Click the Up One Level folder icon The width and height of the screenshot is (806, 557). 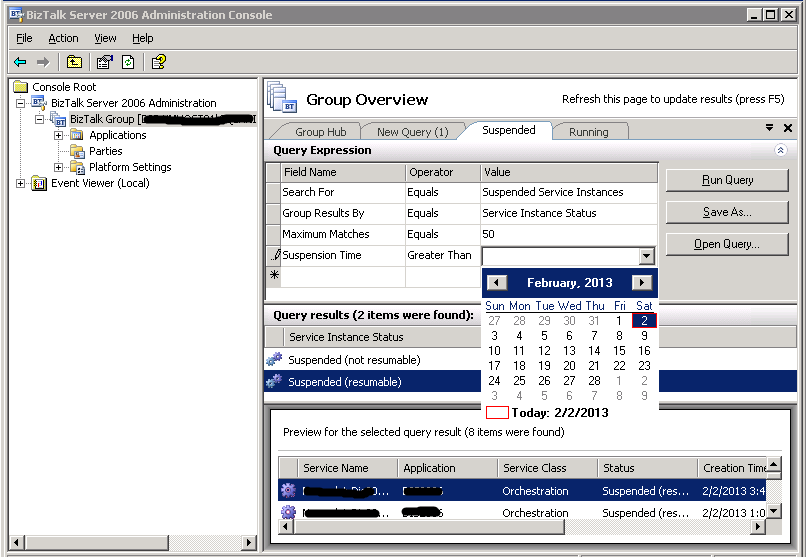[75, 62]
